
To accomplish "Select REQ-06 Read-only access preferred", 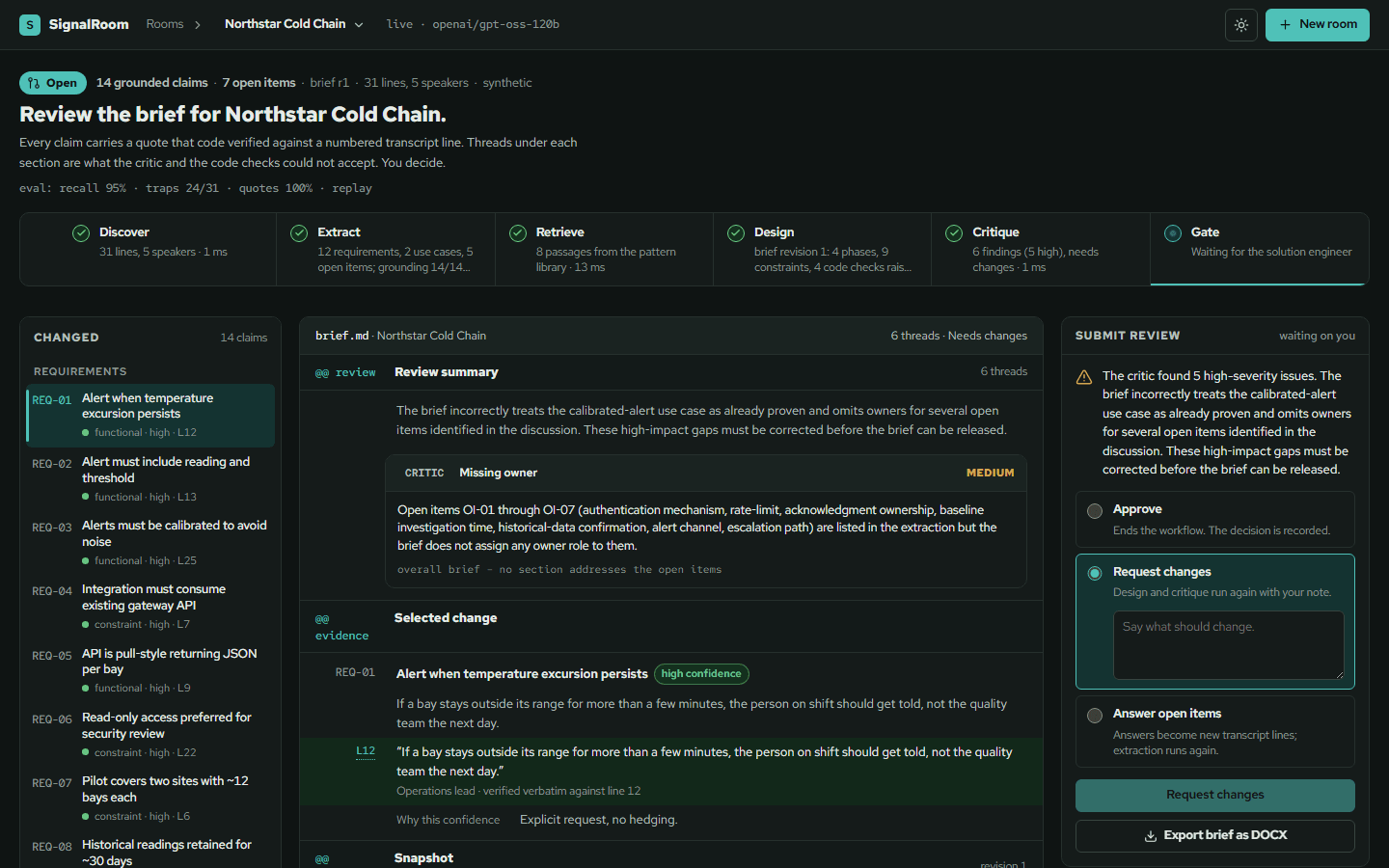I will coord(150,735).
